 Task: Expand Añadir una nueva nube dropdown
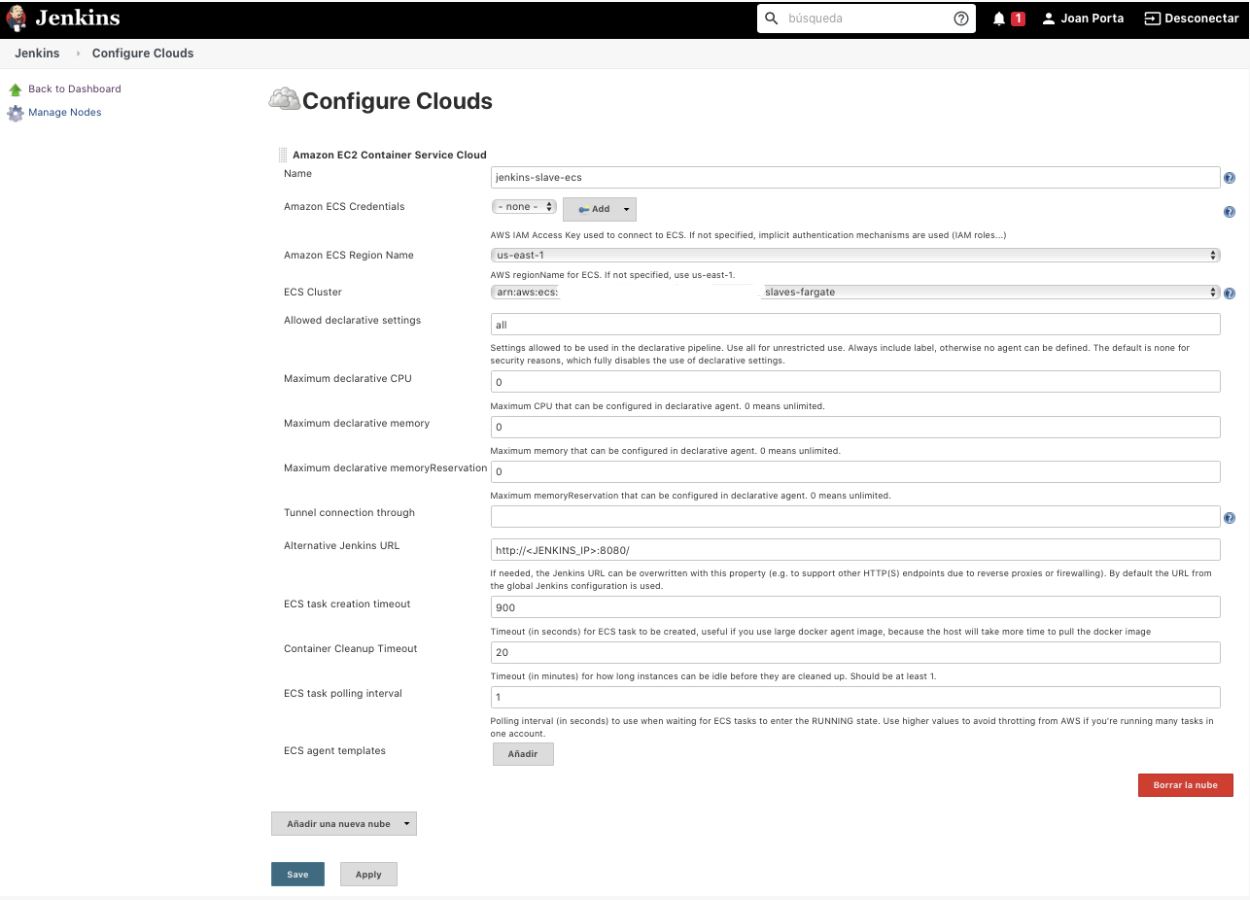[343, 823]
